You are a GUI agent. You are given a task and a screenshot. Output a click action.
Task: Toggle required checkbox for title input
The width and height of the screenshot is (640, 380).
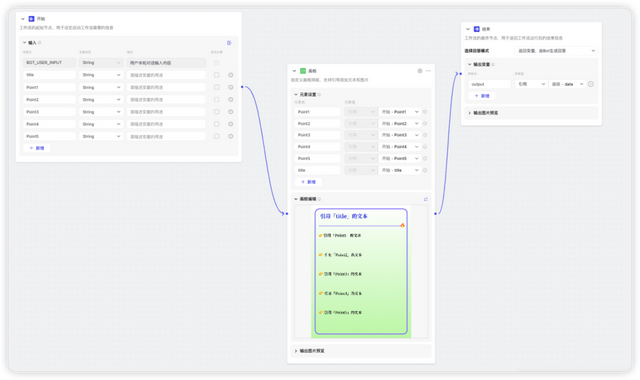click(217, 75)
